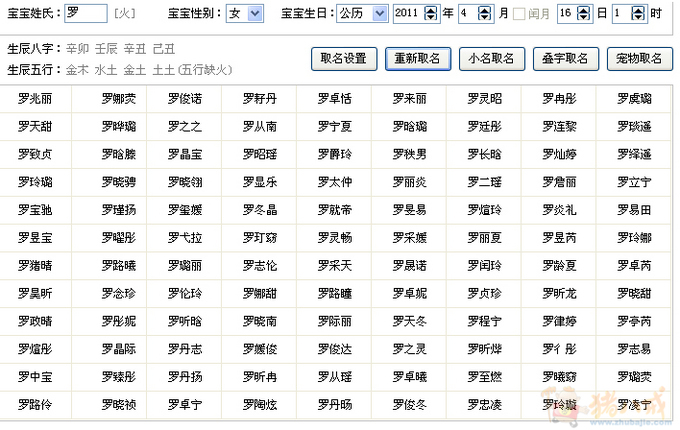The width and height of the screenshot is (680, 430).
Task: Select the name 罗卓芮
Action: (x=634, y=266)
